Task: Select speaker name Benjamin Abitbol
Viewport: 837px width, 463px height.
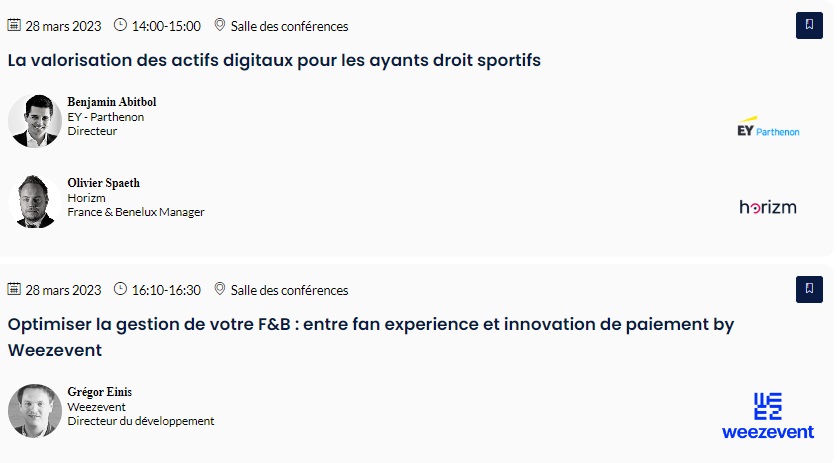Action: click(x=111, y=102)
